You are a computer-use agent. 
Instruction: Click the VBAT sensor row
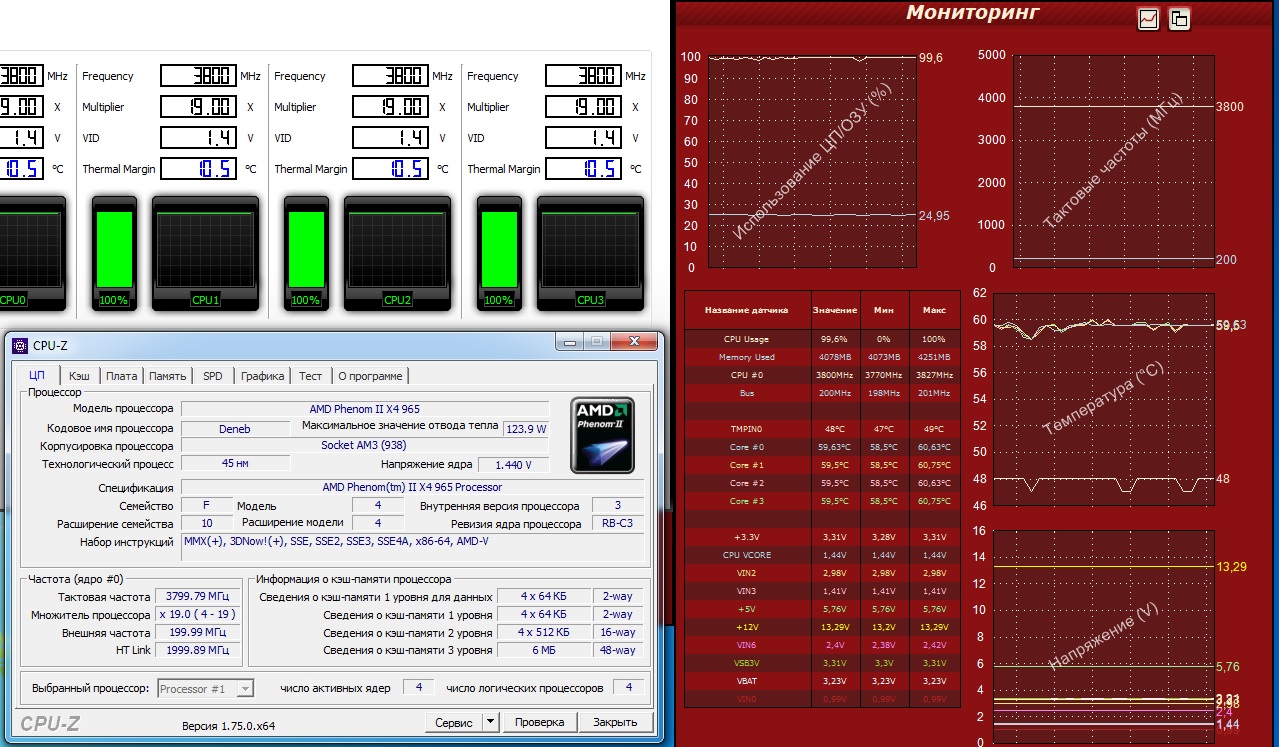(822, 680)
